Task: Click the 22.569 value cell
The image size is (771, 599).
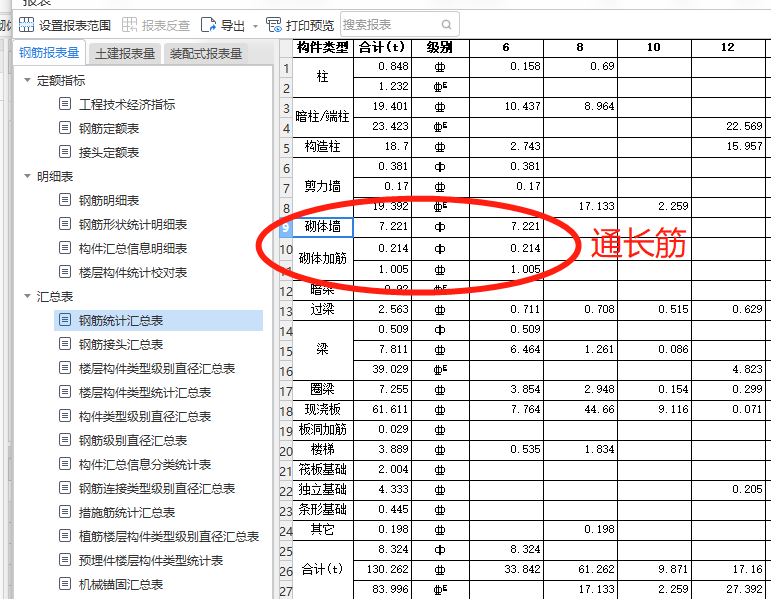Action: (x=729, y=126)
